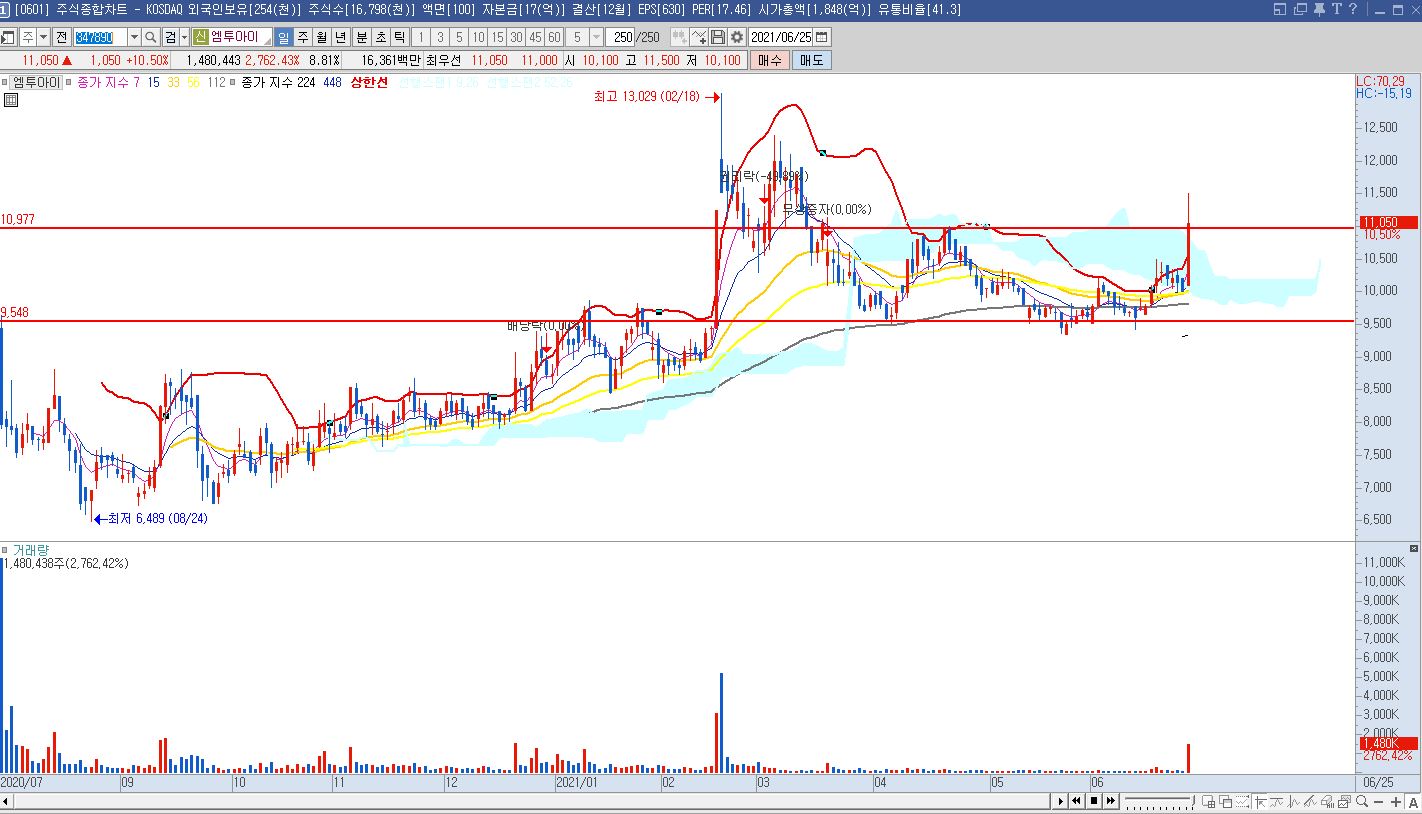The height and width of the screenshot is (814, 1422).
Task: Click the 2021/06/25 date field
Action: coord(780,37)
